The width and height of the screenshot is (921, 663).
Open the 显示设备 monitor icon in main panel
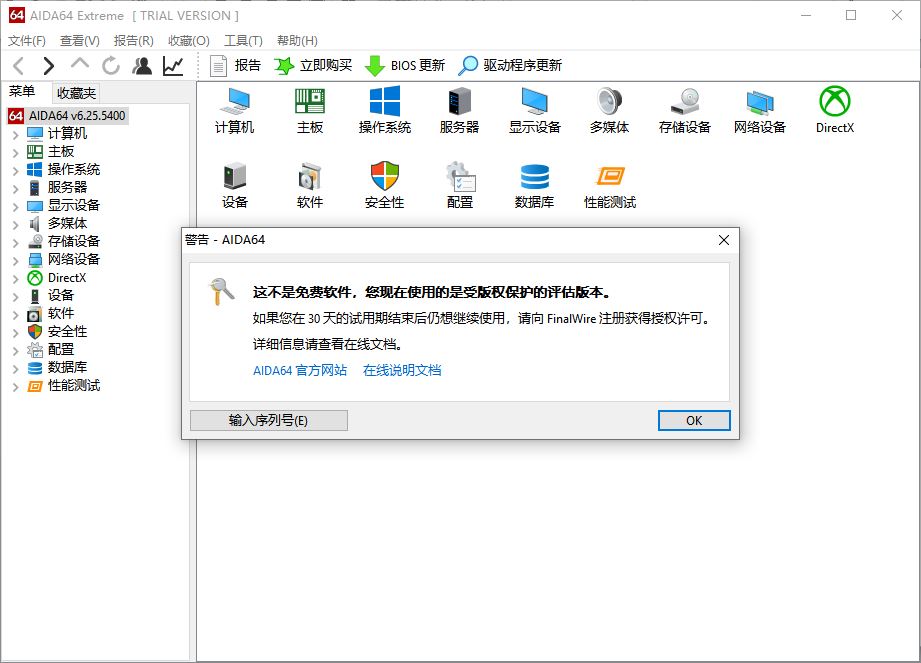click(535, 110)
